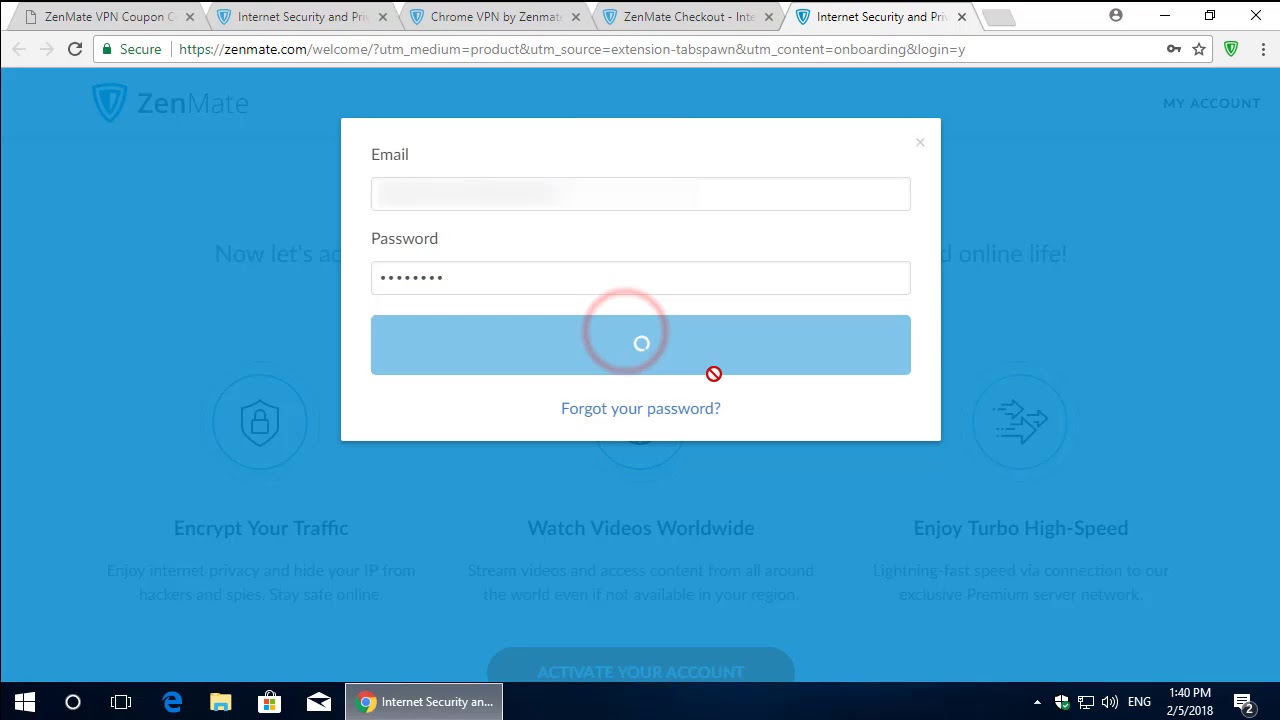
Task: Click the Turbo High-Speed arrows icon
Action: pos(1020,422)
